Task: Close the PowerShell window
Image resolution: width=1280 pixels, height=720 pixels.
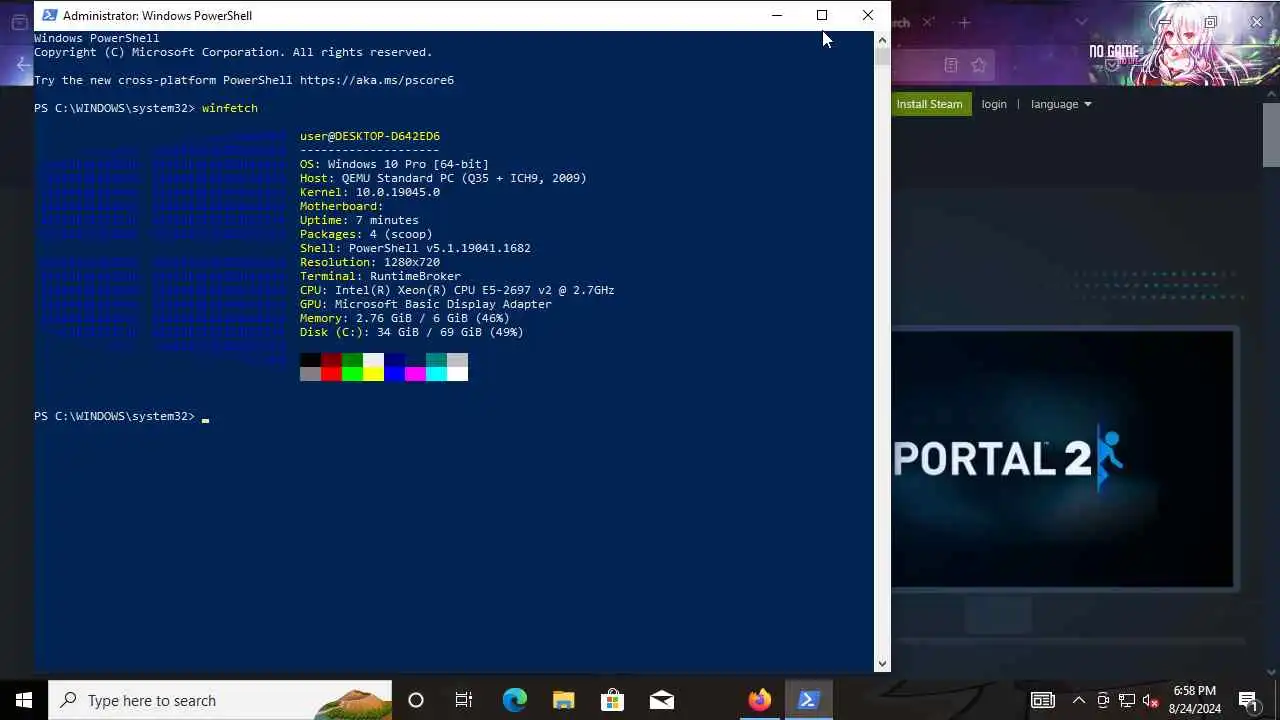Action: click(868, 15)
